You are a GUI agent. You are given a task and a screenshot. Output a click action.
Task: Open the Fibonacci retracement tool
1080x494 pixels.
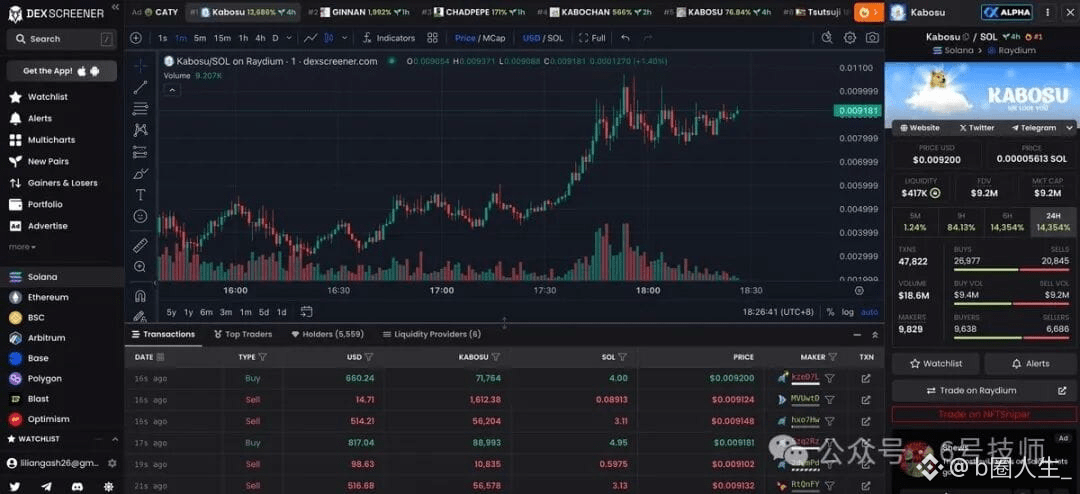[140, 108]
